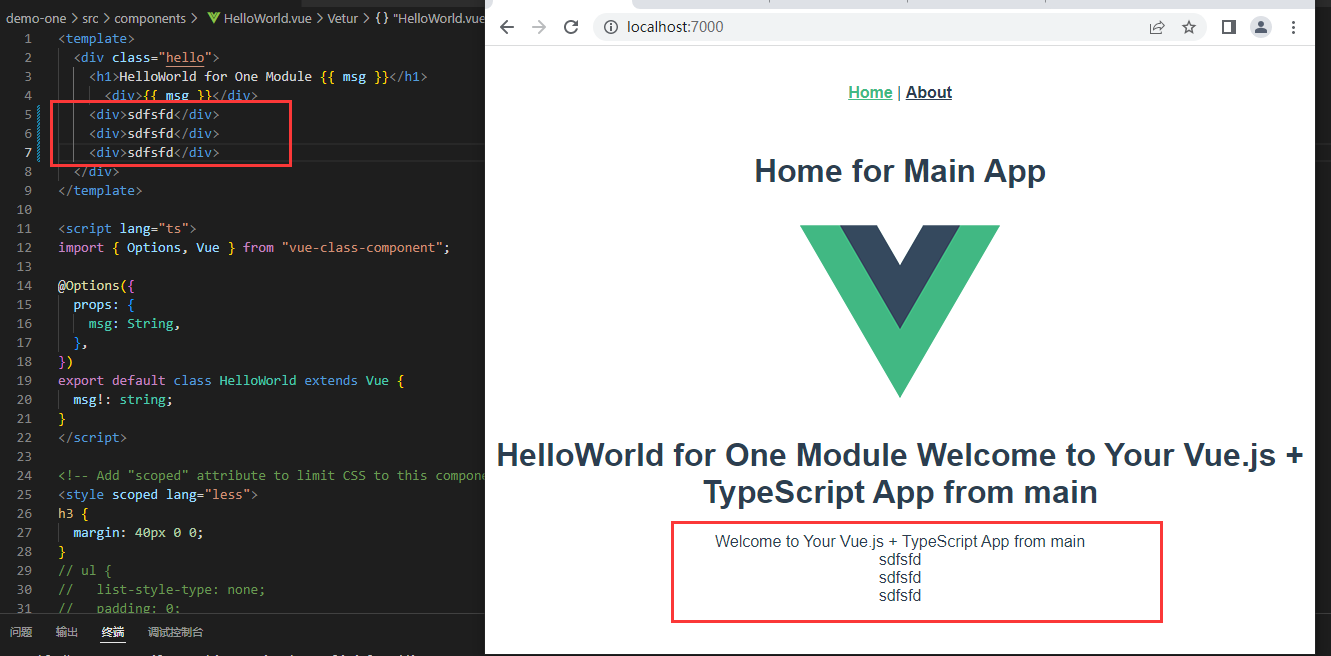The height and width of the screenshot is (656, 1331).
Task: Open components in the breadcrumb path
Action: [150, 18]
